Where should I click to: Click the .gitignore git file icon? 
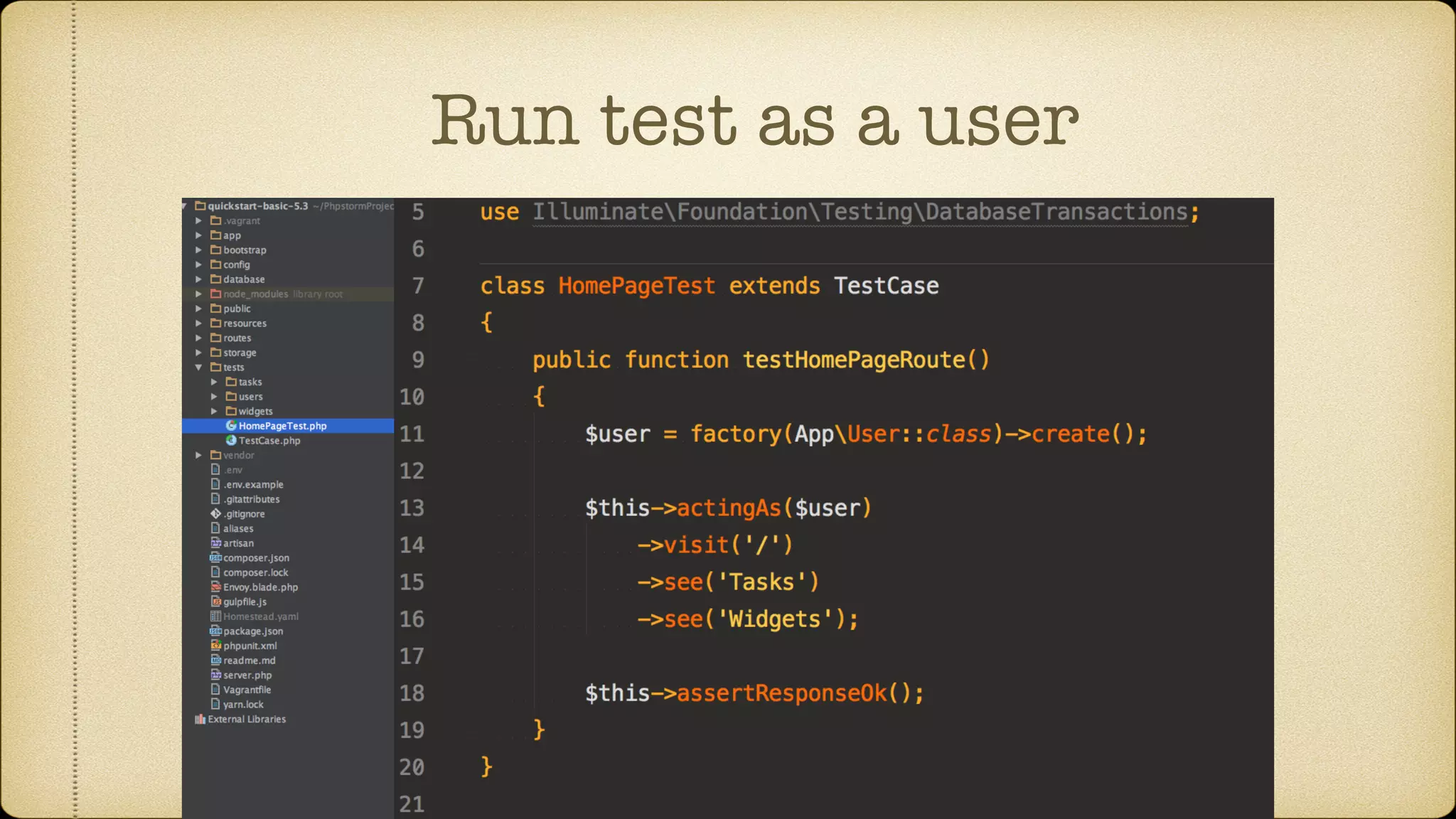click(x=215, y=513)
